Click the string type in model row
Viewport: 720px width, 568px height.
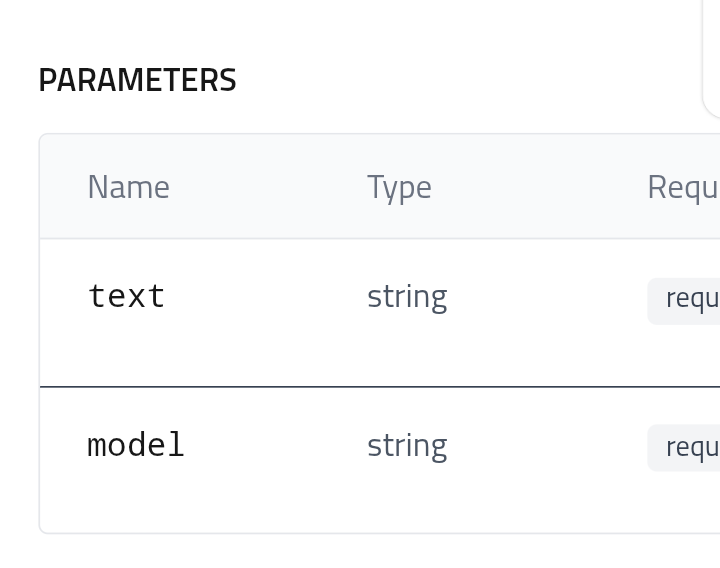point(407,446)
